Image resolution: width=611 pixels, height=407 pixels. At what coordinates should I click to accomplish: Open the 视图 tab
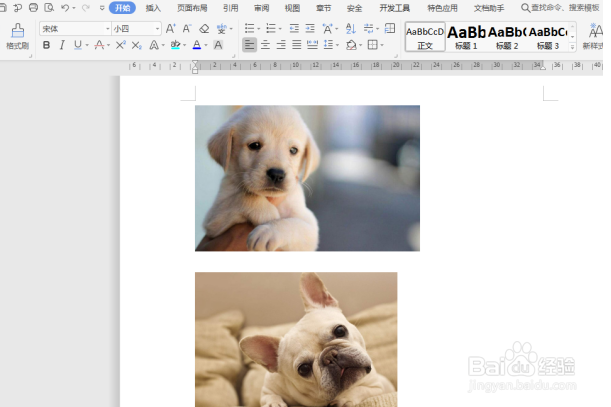[292, 8]
